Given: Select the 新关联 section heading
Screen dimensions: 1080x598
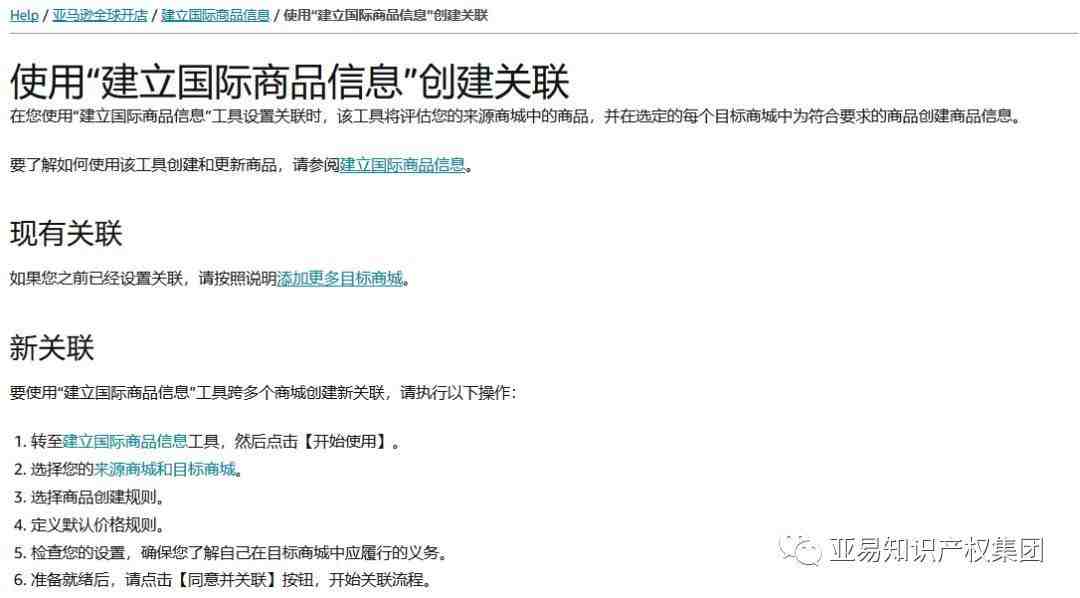Looking at the screenshot, I should pyautogui.click(x=52, y=348).
